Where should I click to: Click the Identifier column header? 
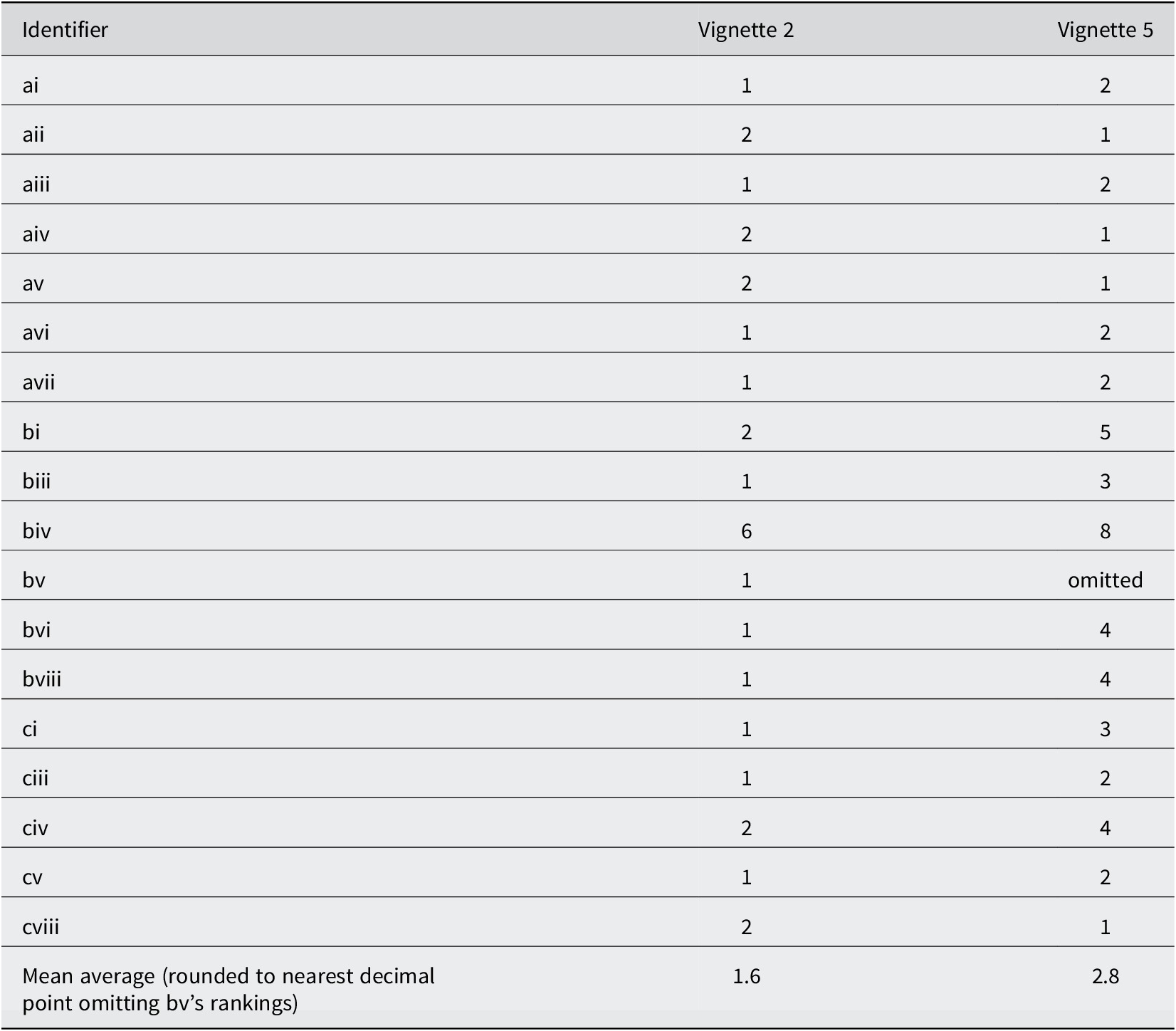tap(65, 30)
